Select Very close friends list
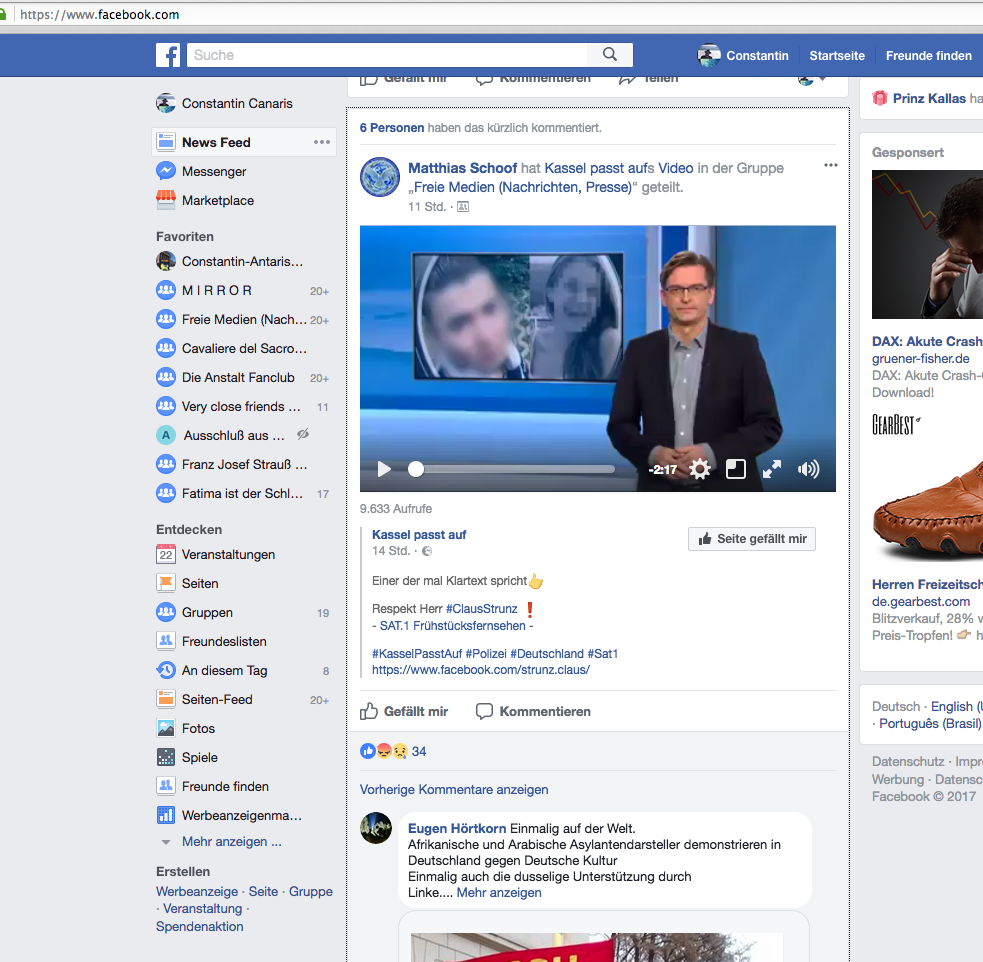 point(243,406)
